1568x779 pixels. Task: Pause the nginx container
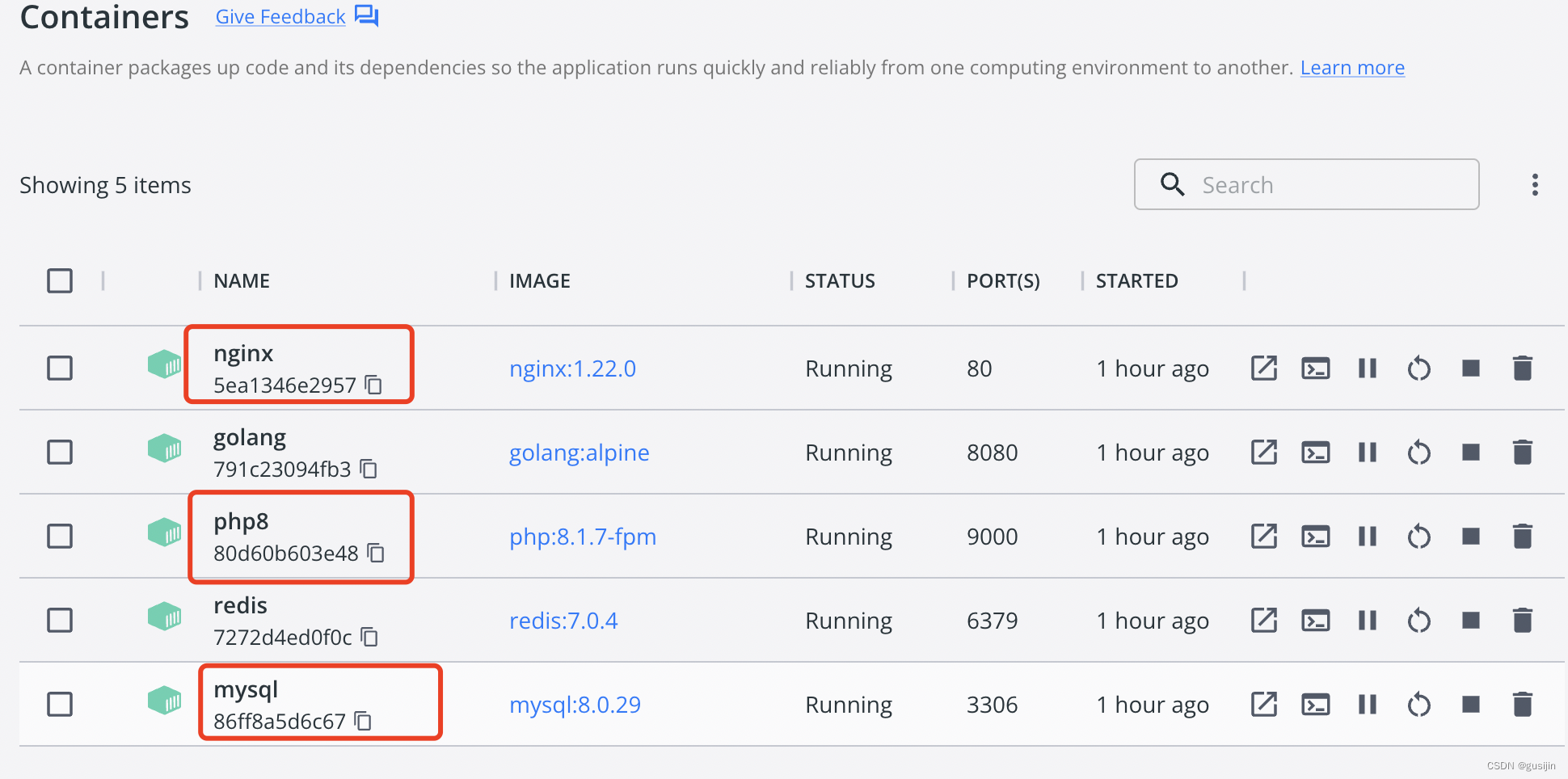click(x=1368, y=368)
